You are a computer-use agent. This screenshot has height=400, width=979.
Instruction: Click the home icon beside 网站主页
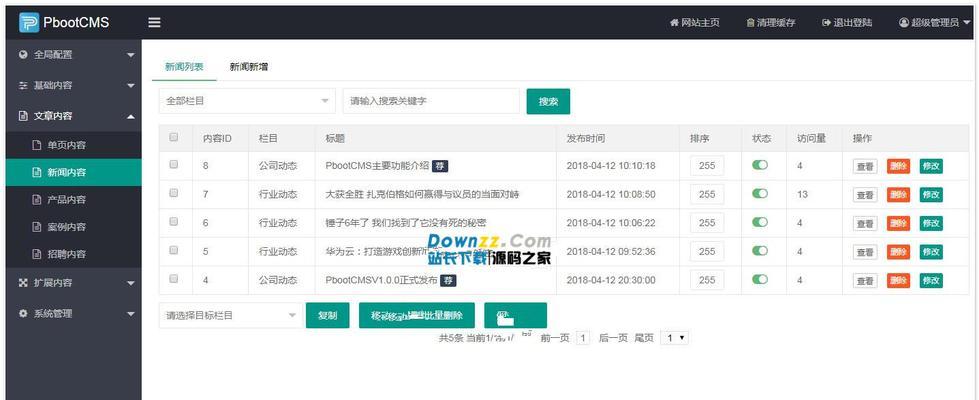click(x=674, y=22)
